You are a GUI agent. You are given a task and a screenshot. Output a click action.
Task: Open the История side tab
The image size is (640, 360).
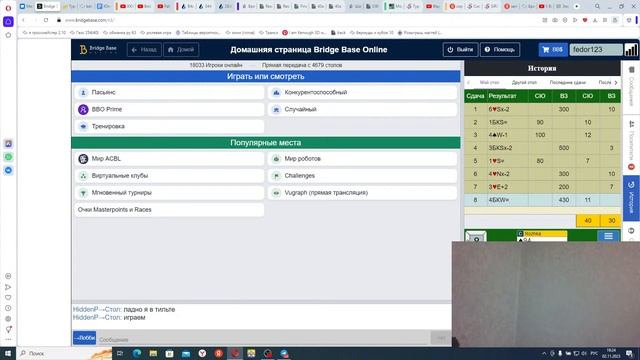tap(631, 198)
